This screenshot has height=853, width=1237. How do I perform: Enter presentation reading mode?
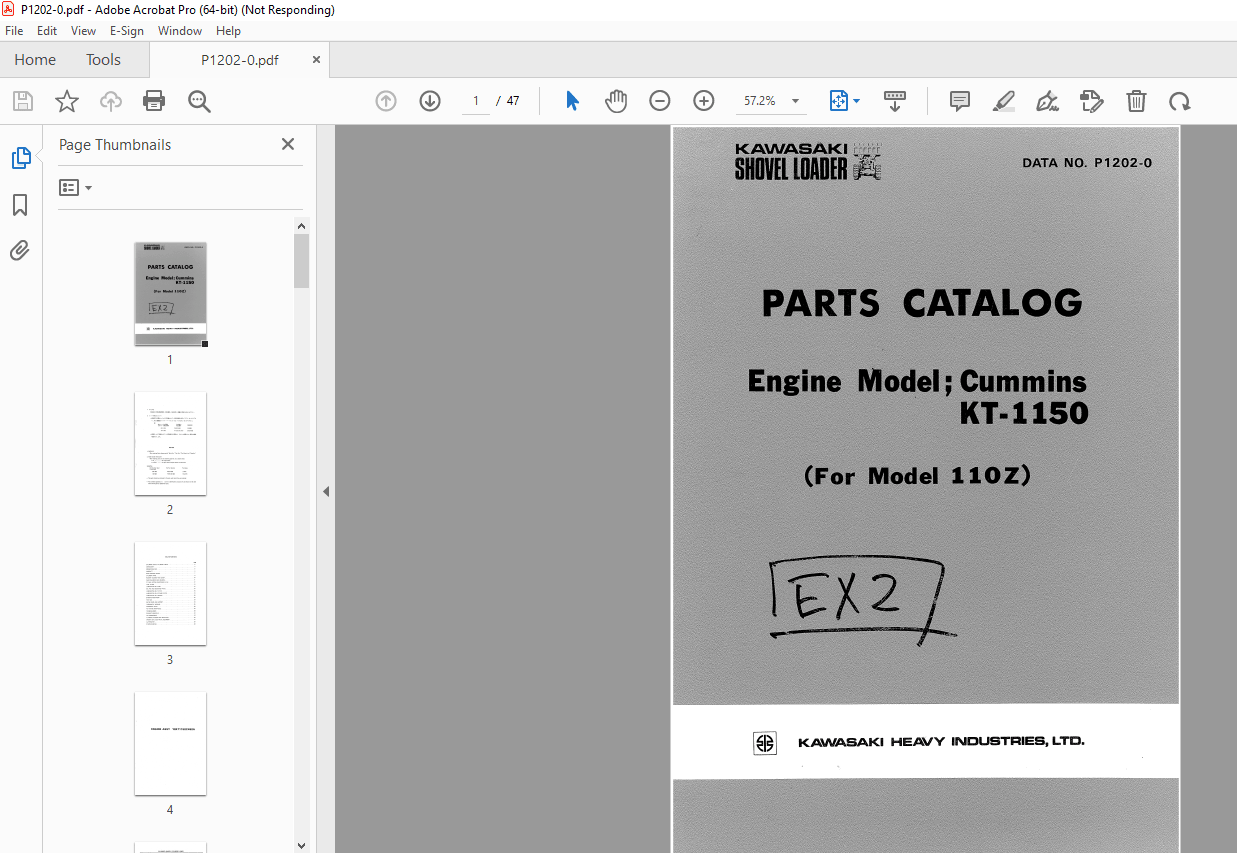pos(895,101)
